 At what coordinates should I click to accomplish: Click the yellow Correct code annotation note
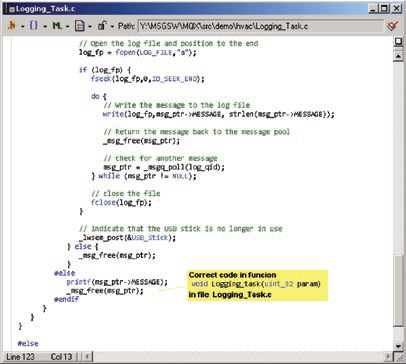tap(257, 285)
